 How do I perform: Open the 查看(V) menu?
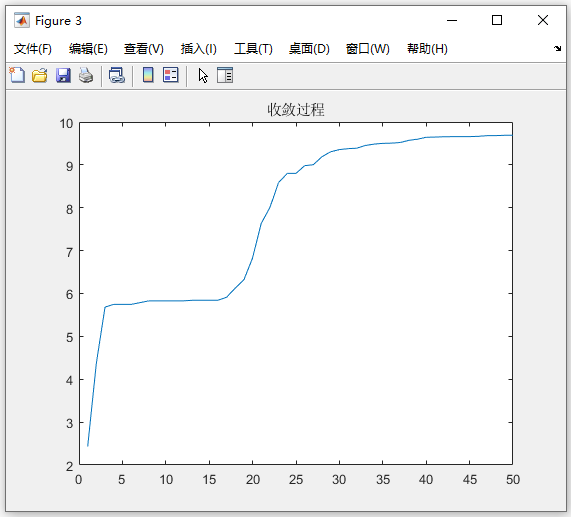click(143, 49)
